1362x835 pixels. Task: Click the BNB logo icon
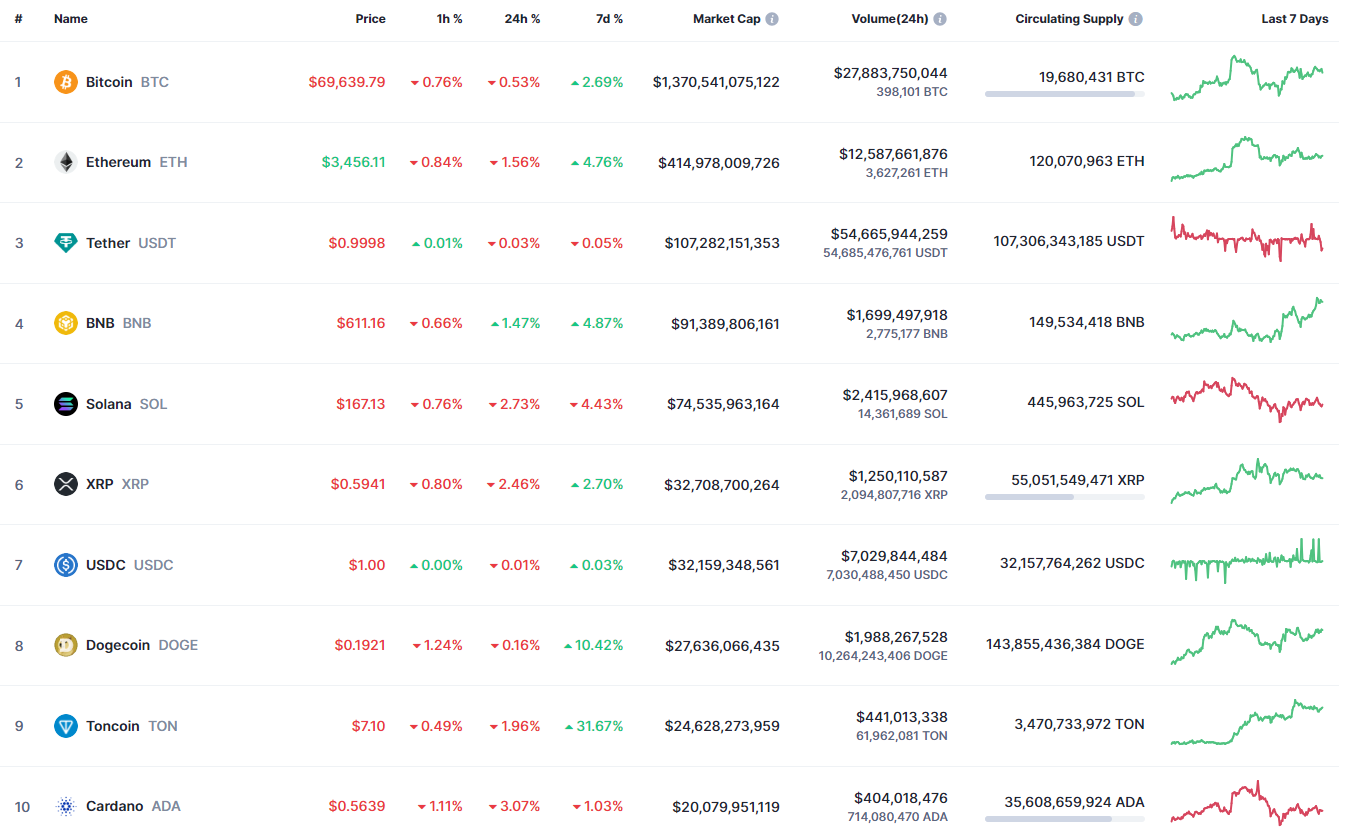coord(66,323)
